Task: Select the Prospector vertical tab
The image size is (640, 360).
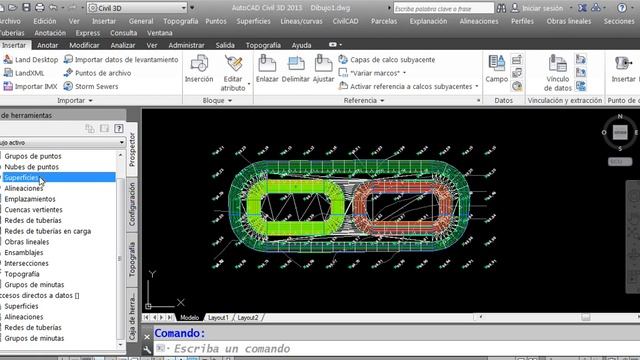Action: tap(132, 149)
